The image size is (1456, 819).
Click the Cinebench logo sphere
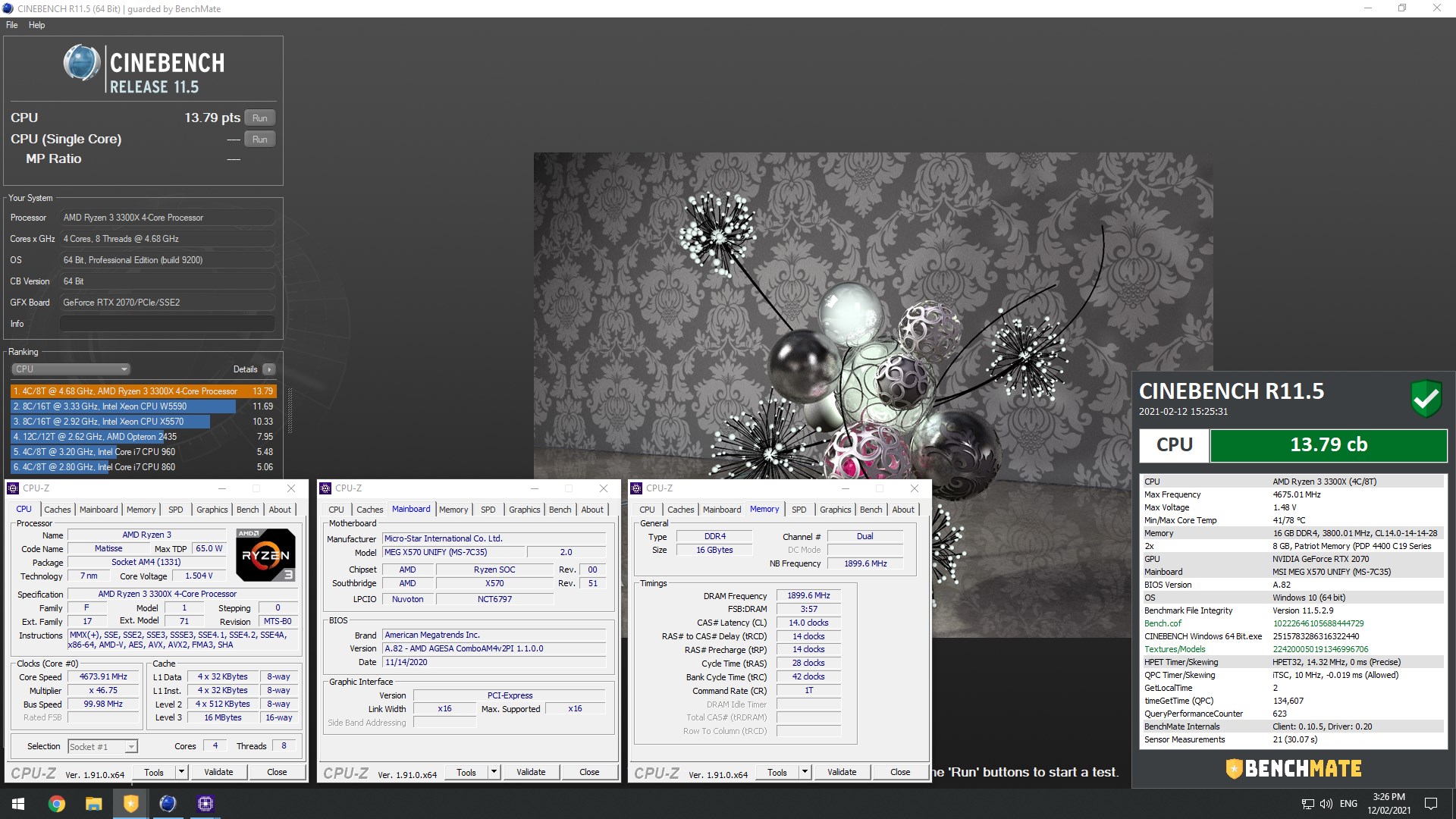click(x=81, y=63)
